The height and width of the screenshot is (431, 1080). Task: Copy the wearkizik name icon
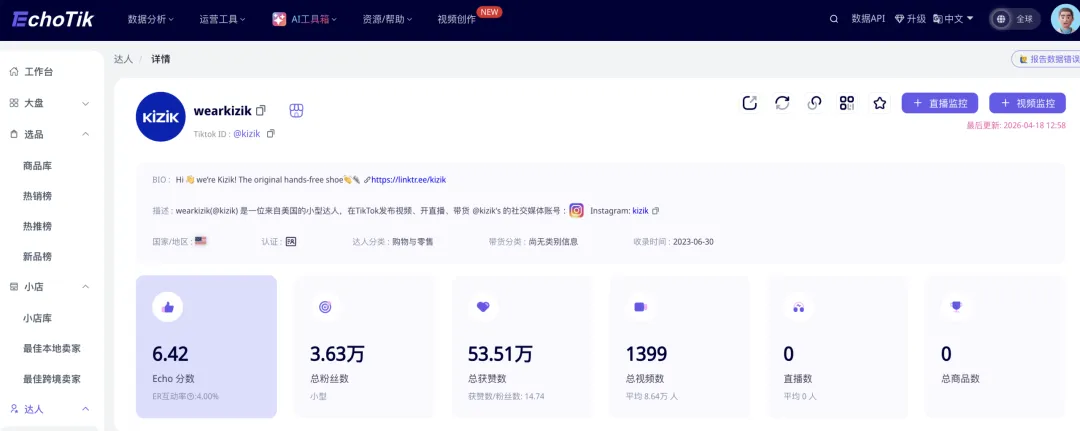pyautogui.click(x=260, y=110)
